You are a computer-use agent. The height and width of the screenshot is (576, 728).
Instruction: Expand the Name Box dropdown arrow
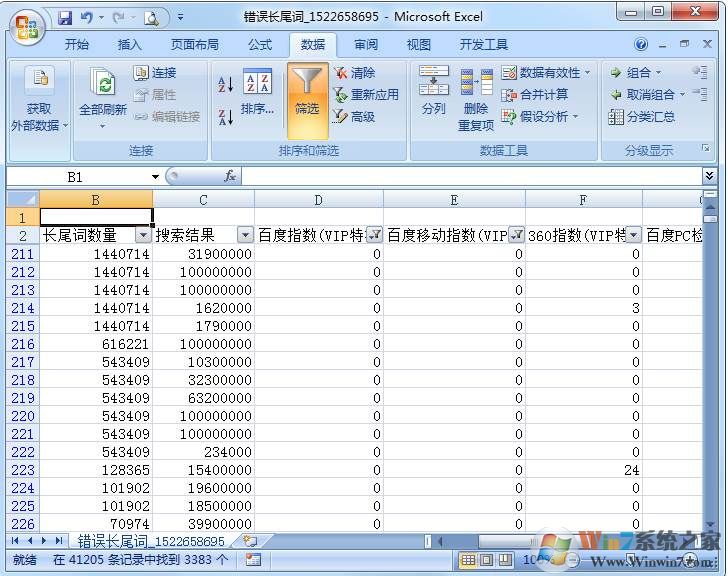click(x=155, y=177)
